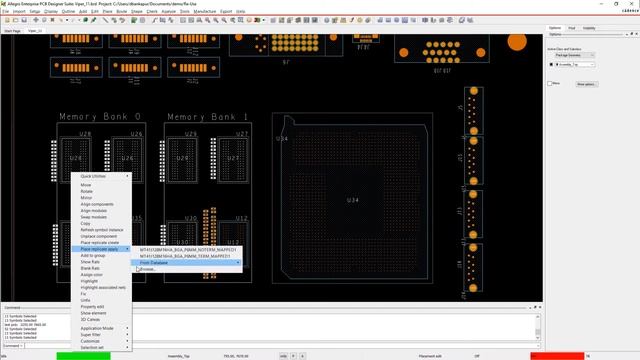Expand Selection set submenu

click(x=102, y=347)
